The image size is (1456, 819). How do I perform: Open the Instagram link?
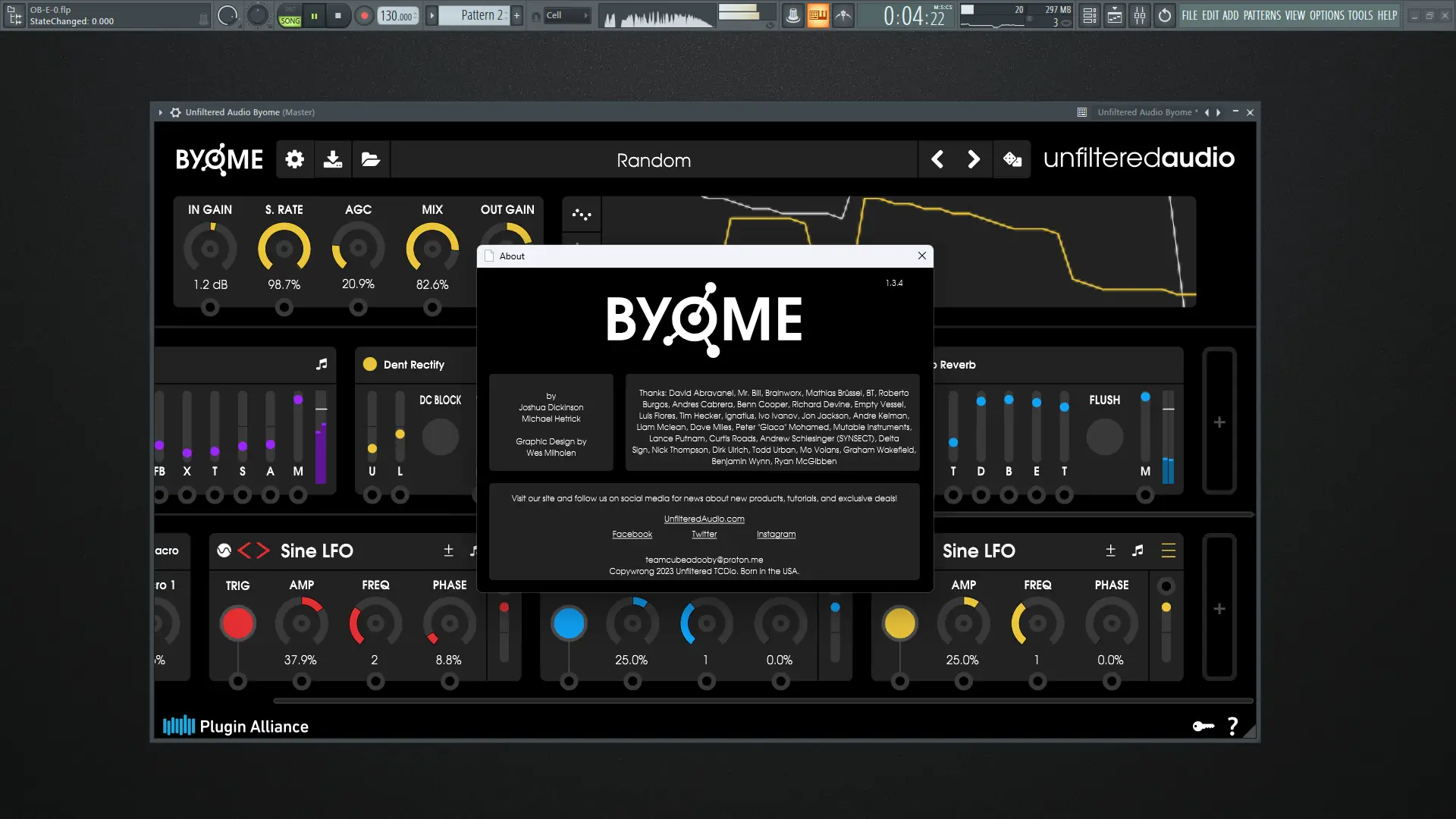pos(776,534)
